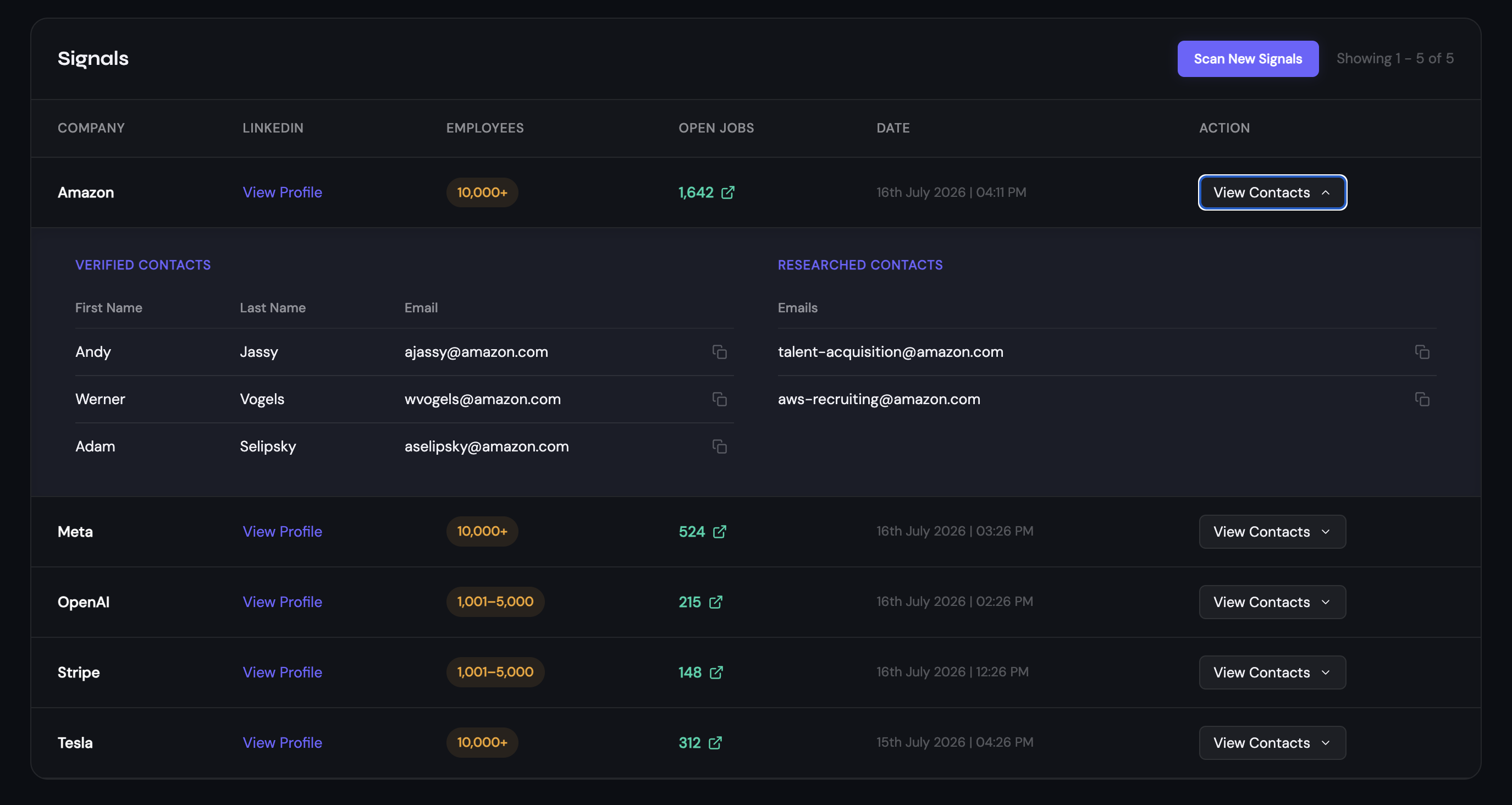Click last name Selipsky

268,446
